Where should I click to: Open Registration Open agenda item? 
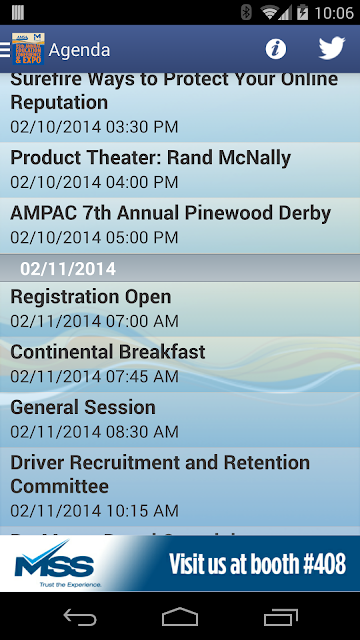(x=180, y=309)
